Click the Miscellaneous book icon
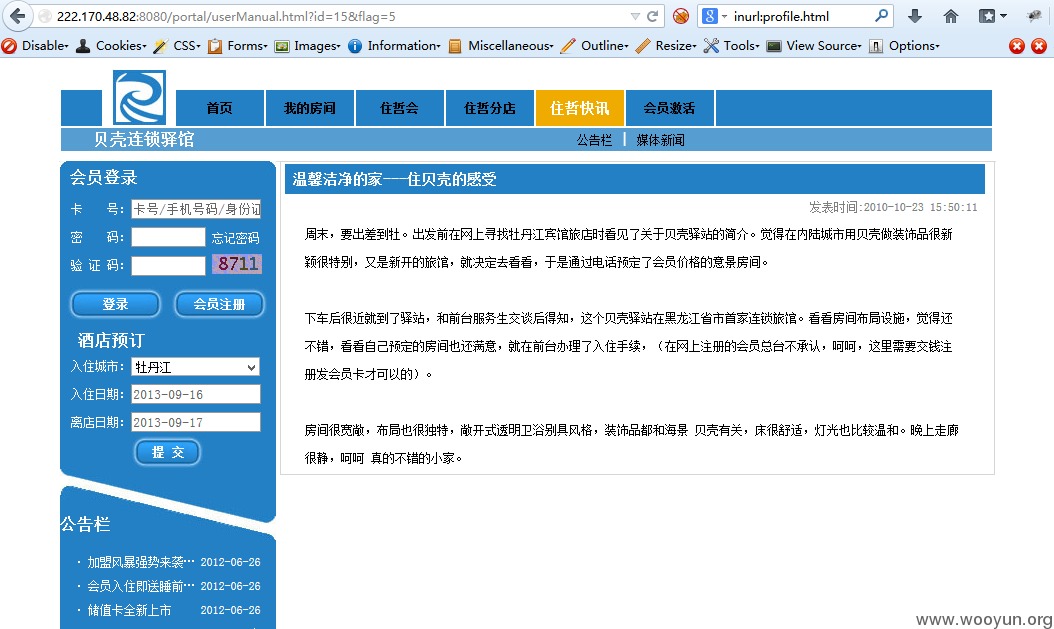This screenshot has height=629, width=1054. [455, 46]
